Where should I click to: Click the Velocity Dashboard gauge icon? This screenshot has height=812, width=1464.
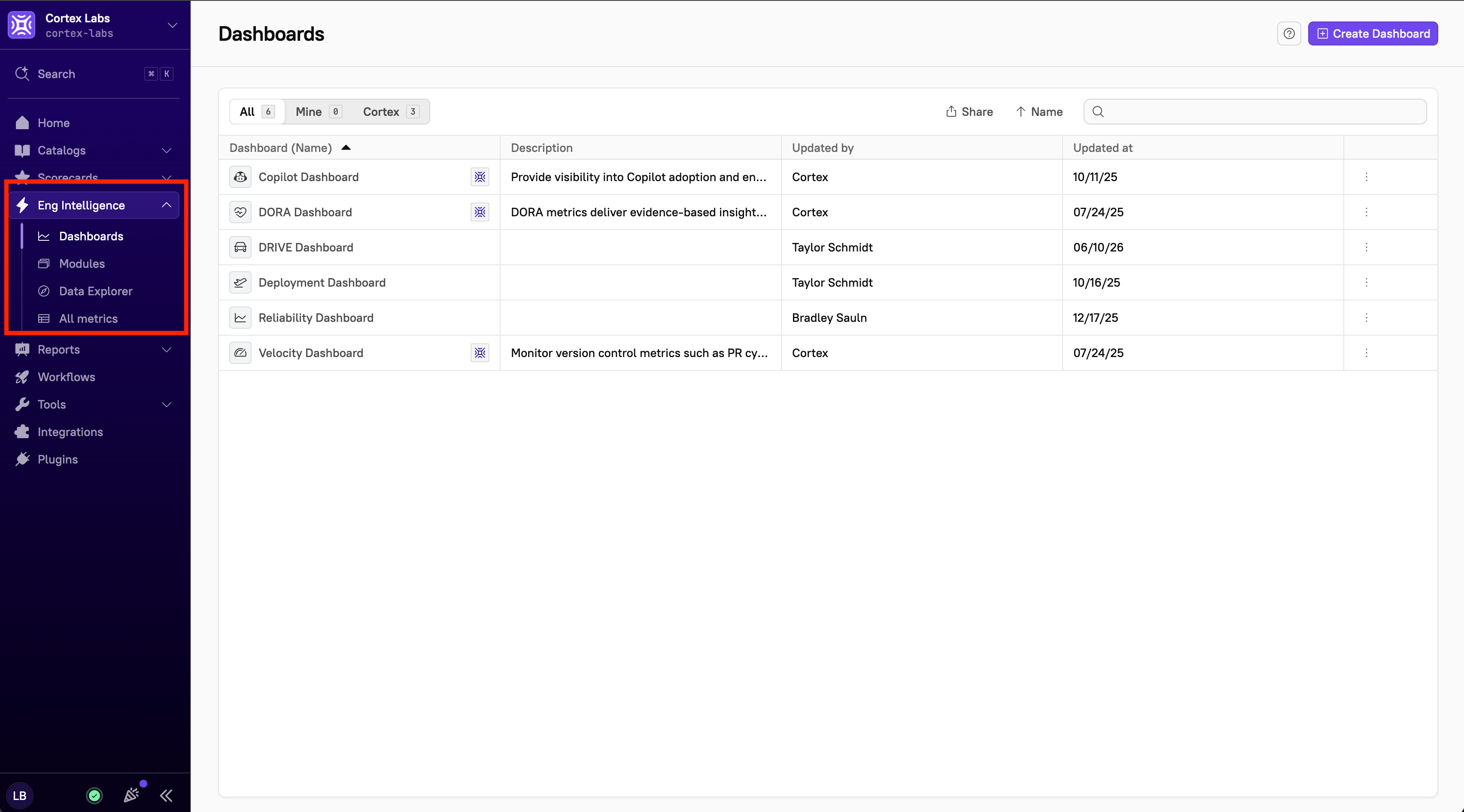[x=240, y=353]
